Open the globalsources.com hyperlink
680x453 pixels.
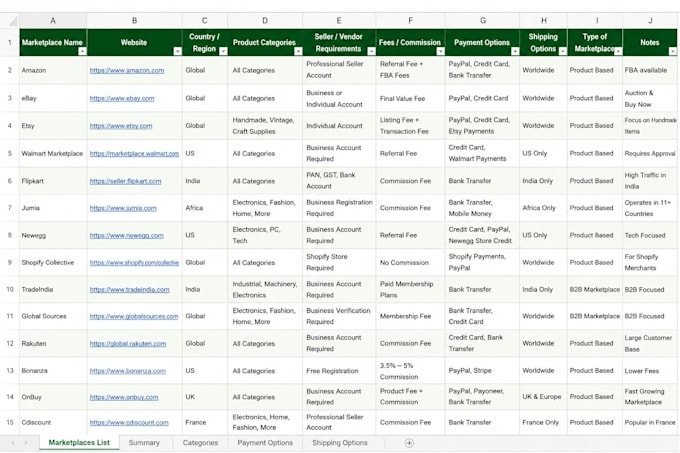coord(134,316)
